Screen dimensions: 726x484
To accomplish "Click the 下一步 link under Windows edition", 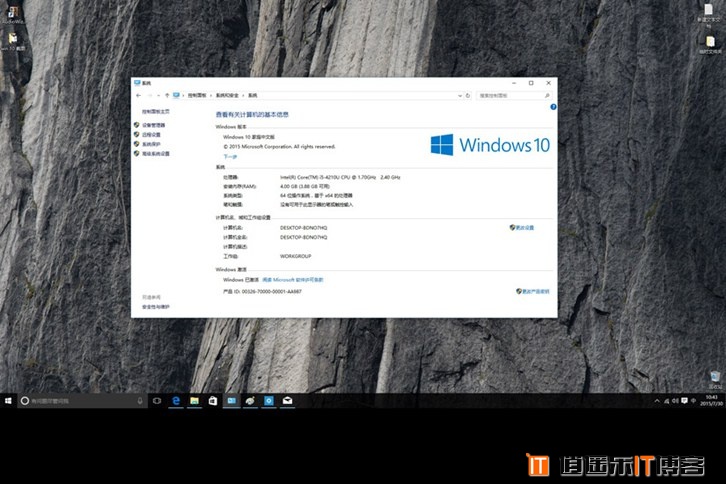I will (230, 157).
